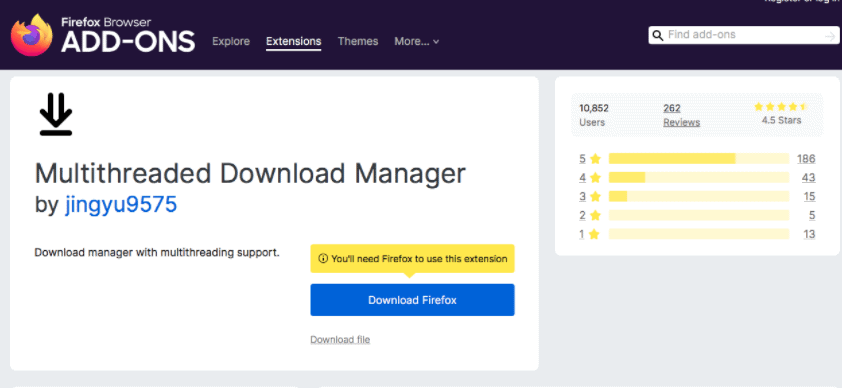Click the 4.5 star rating icons
Screen dimensions: 842x388
781,106
